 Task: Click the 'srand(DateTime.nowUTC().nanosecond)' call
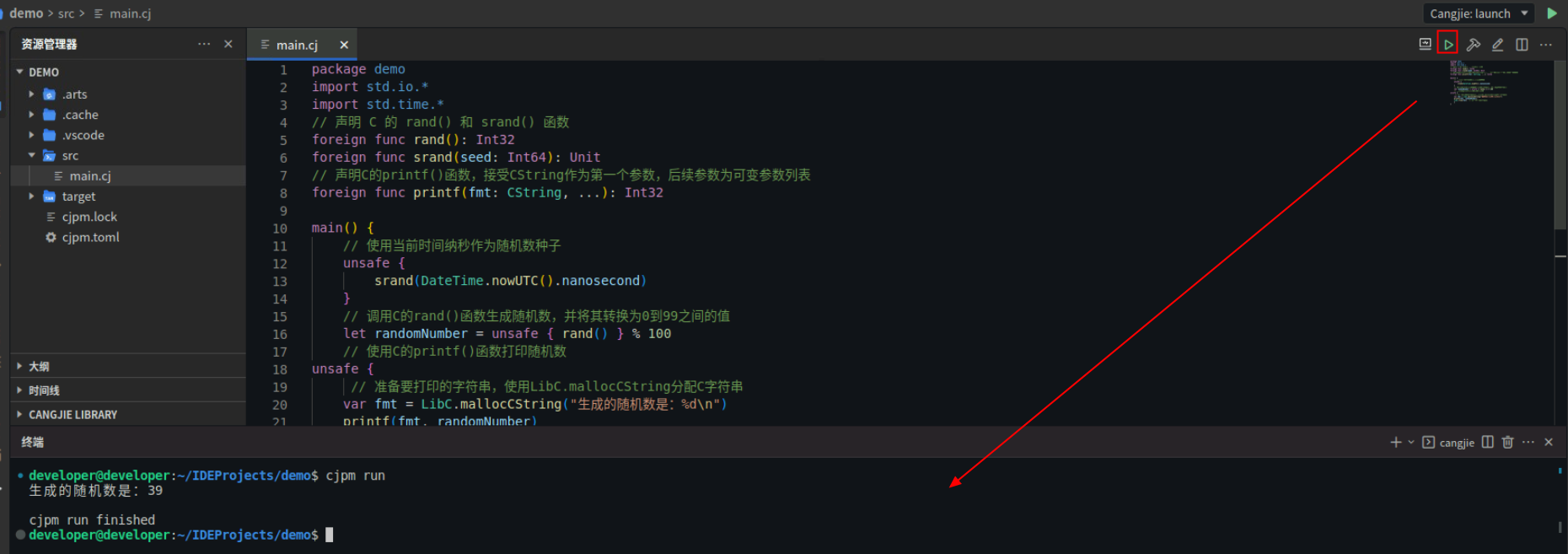pyautogui.click(x=511, y=281)
